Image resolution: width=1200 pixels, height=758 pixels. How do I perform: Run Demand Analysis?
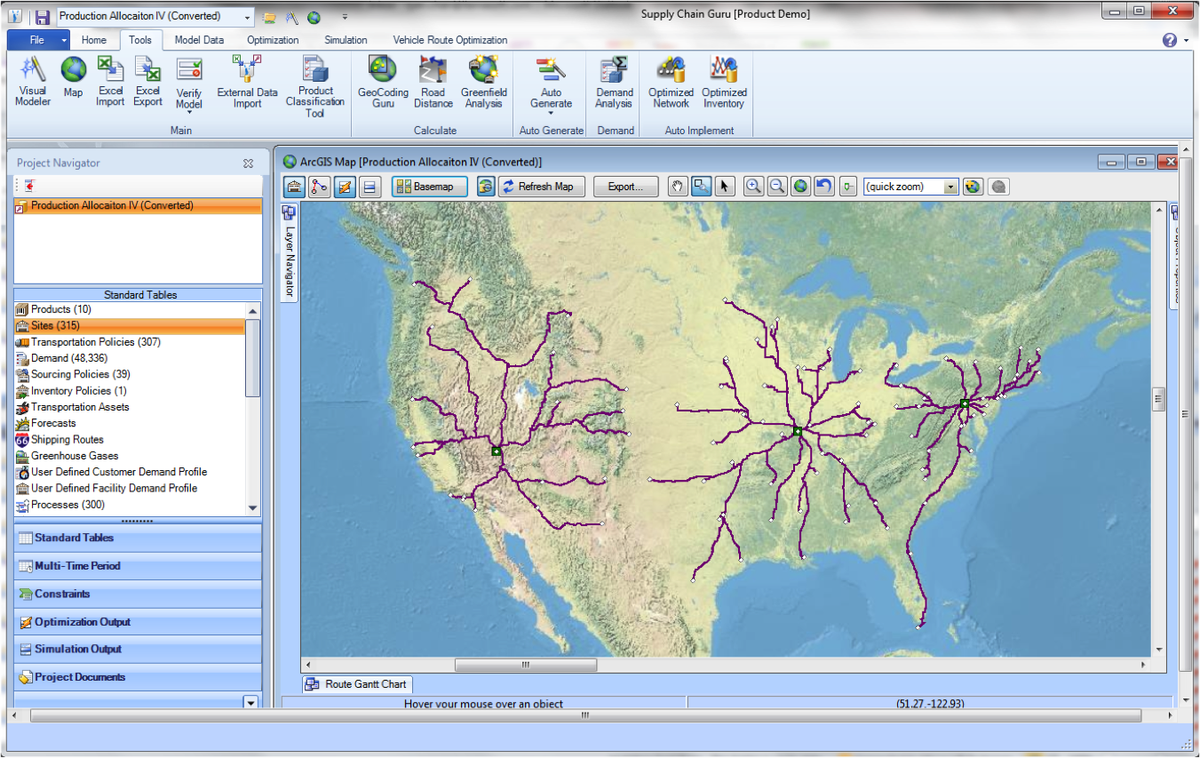tap(613, 82)
